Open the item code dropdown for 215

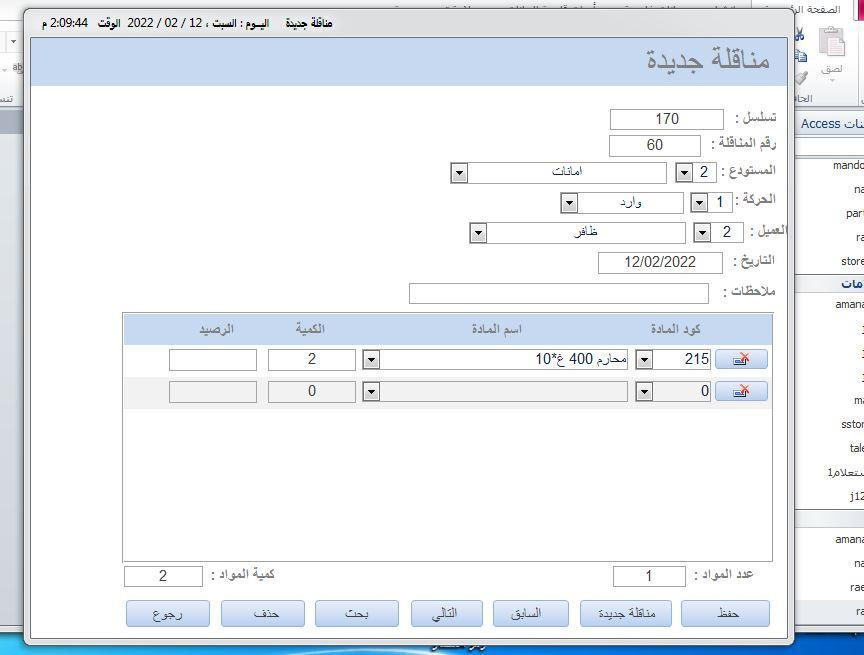tap(644, 359)
